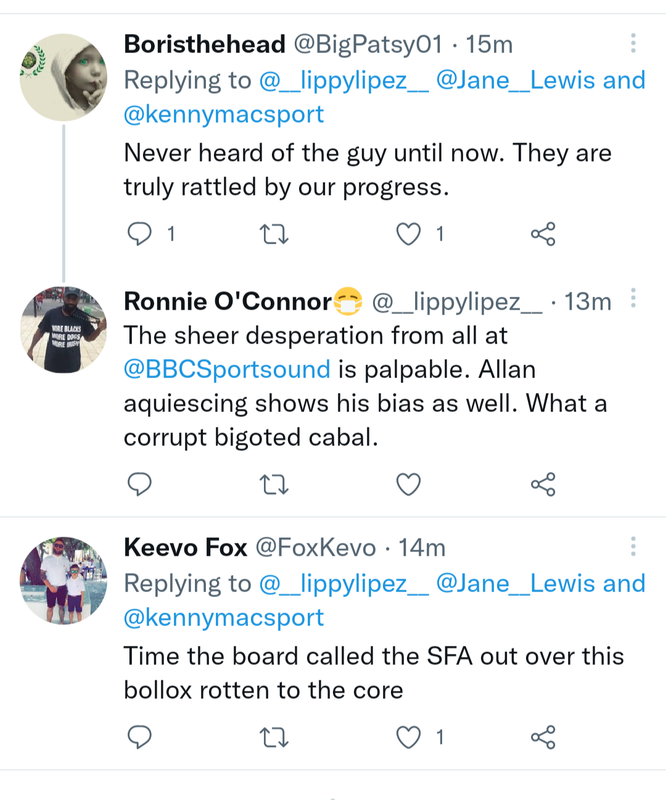Like Boristhehead's tweet
The width and height of the screenshot is (666, 800).
[408, 235]
